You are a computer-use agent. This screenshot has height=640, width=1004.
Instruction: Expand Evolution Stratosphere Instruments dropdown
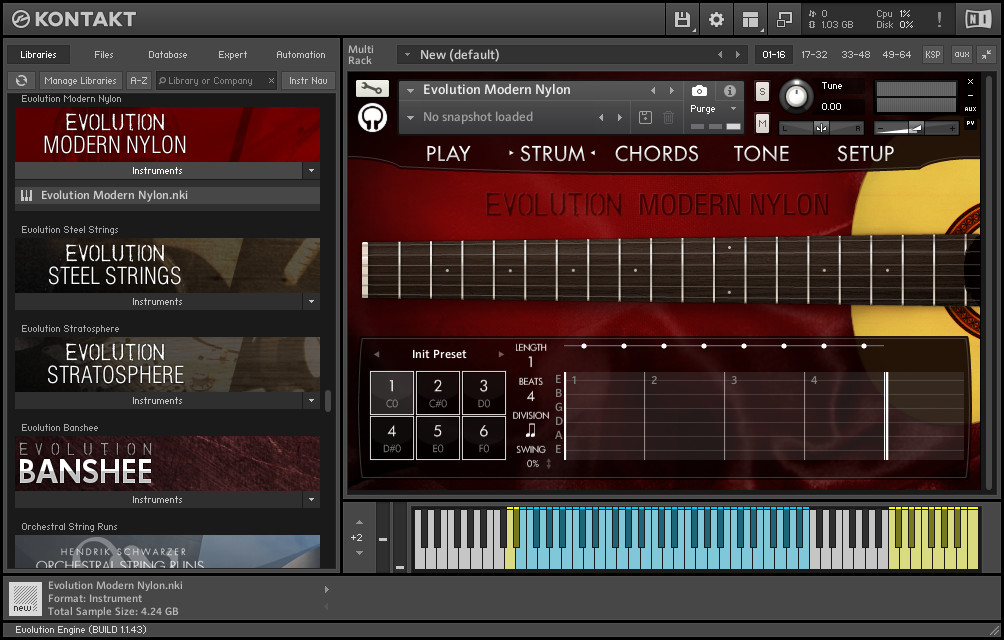pos(311,401)
